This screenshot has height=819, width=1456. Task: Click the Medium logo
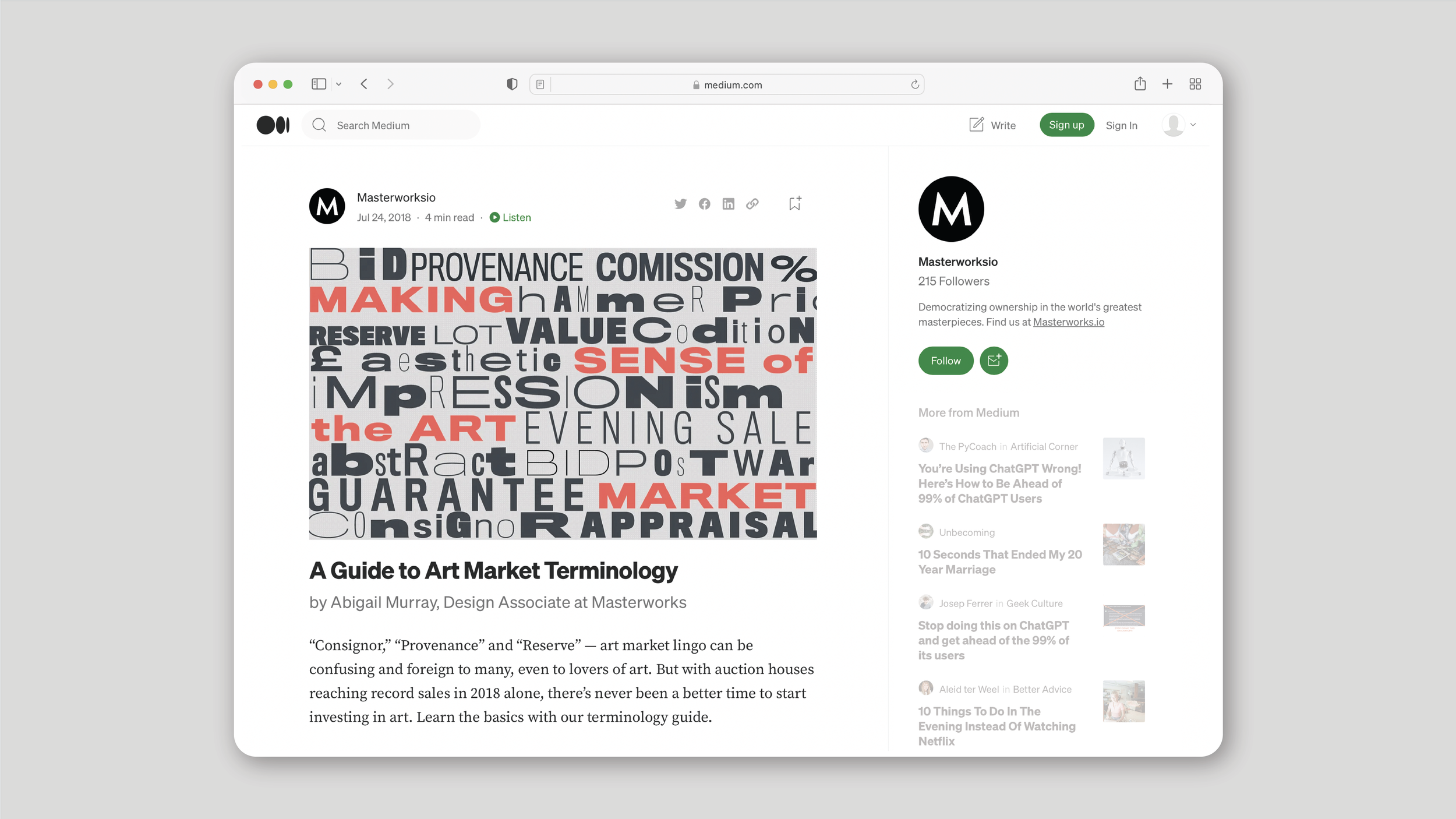click(x=273, y=125)
